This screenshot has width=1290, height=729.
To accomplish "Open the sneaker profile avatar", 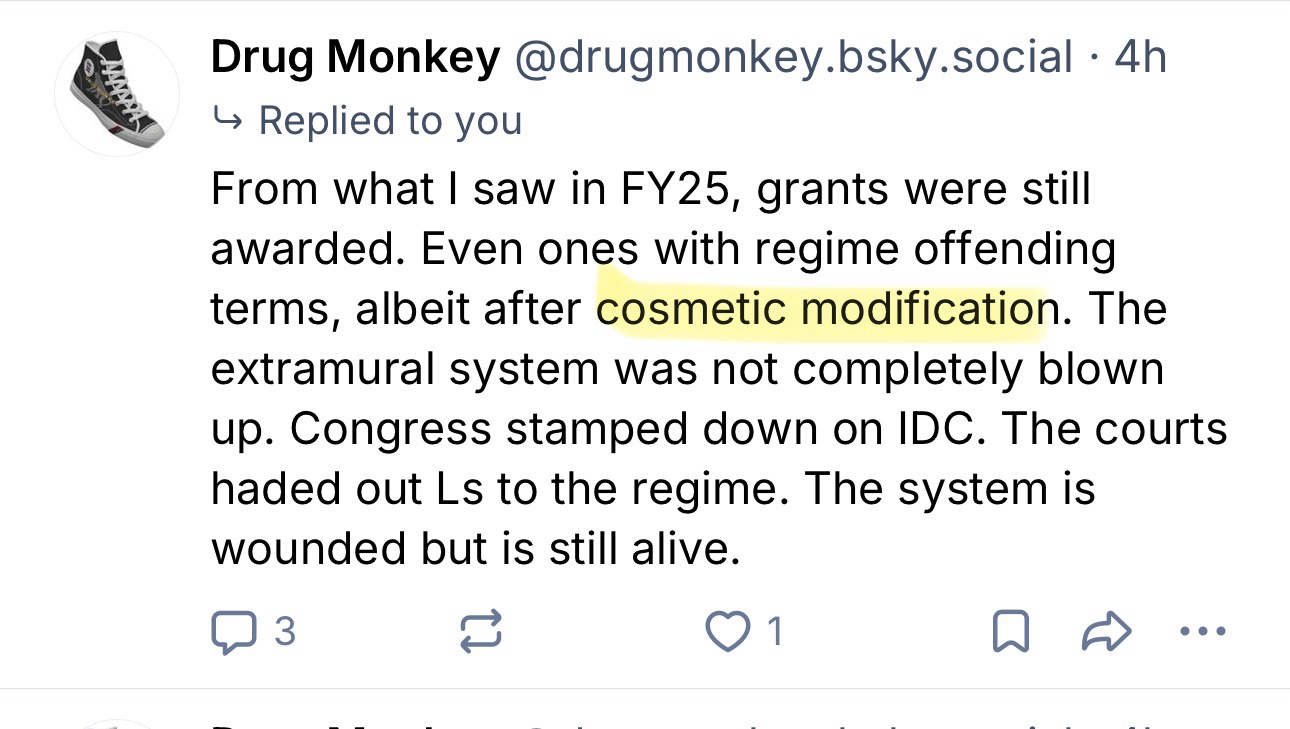I will point(117,93).
